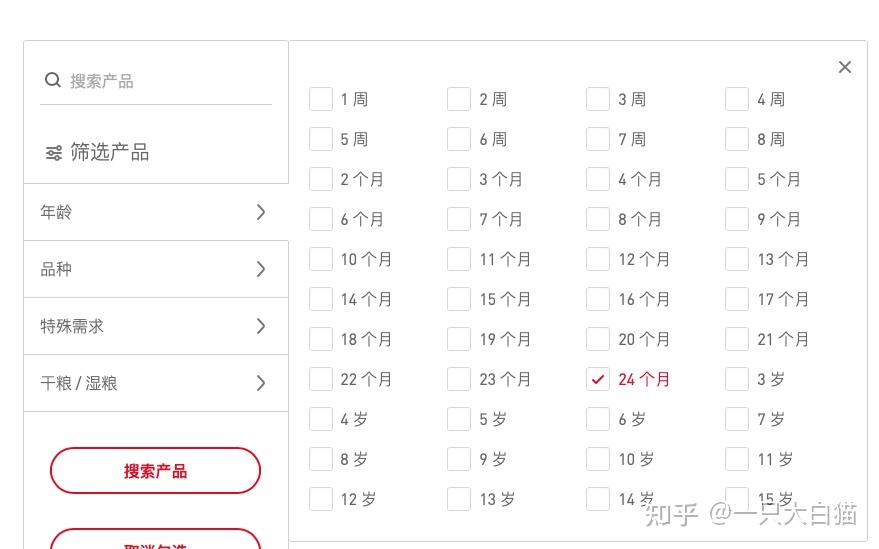Select the 18 个月 checkbox
The height and width of the screenshot is (549, 879).
coord(321,339)
